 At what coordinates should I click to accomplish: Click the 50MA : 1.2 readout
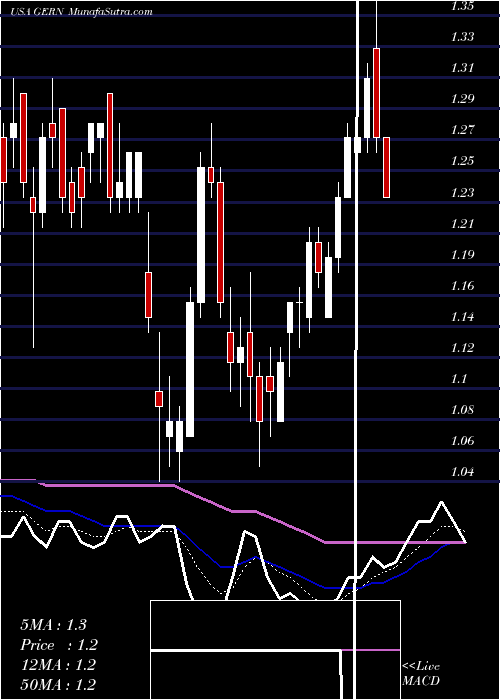click(58, 684)
